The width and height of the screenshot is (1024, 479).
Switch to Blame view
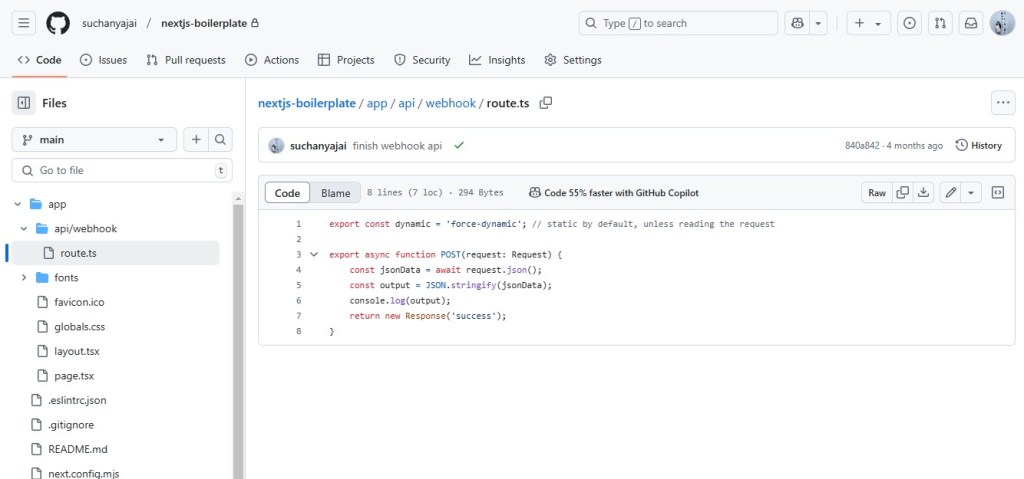pos(335,193)
